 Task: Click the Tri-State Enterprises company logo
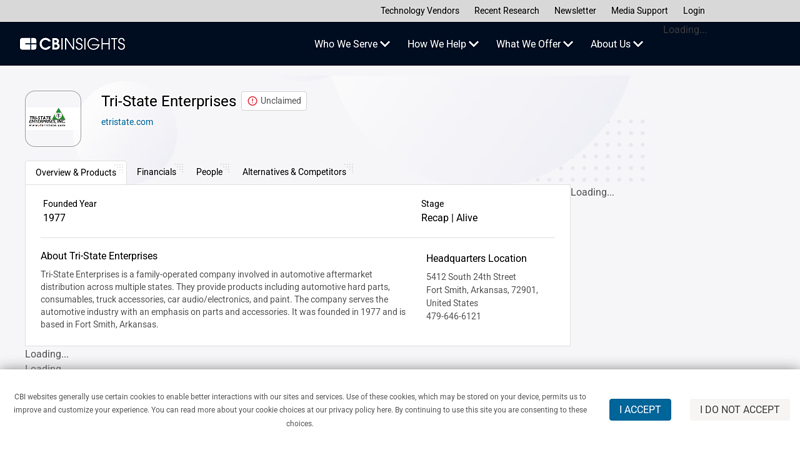point(53,118)
